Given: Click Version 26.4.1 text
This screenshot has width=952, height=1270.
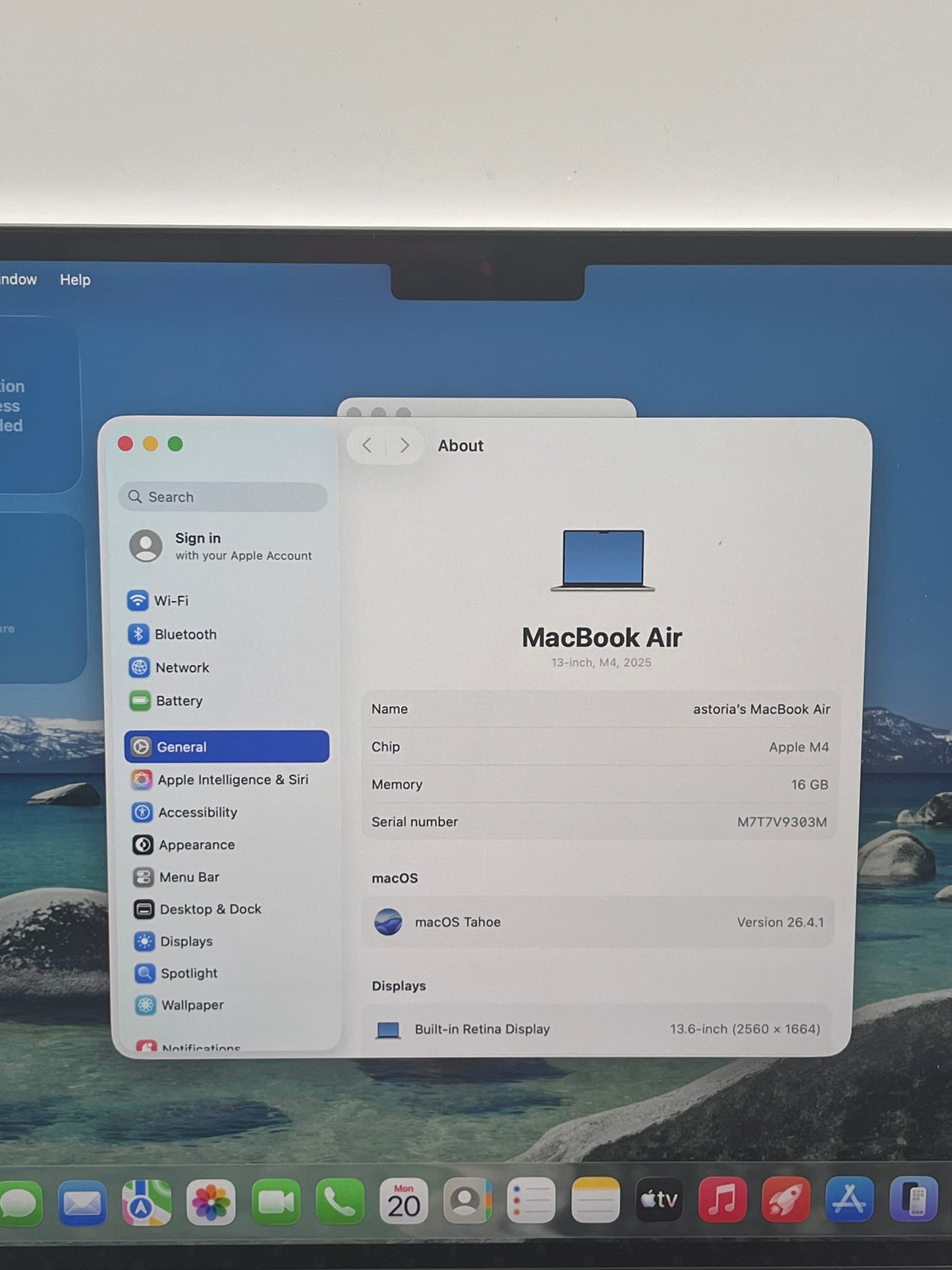Looking at the screenshot, I should coord(780,922).
